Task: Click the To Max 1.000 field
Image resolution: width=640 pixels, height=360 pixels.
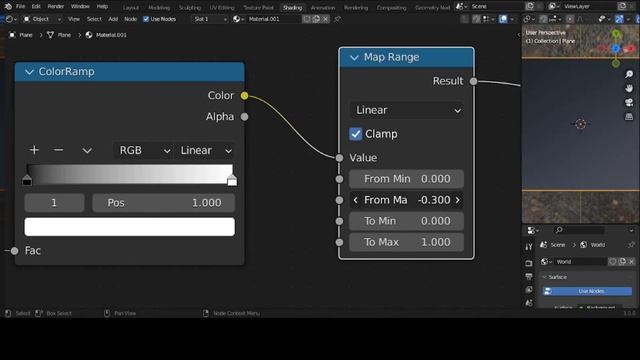Action: (407, 242)
